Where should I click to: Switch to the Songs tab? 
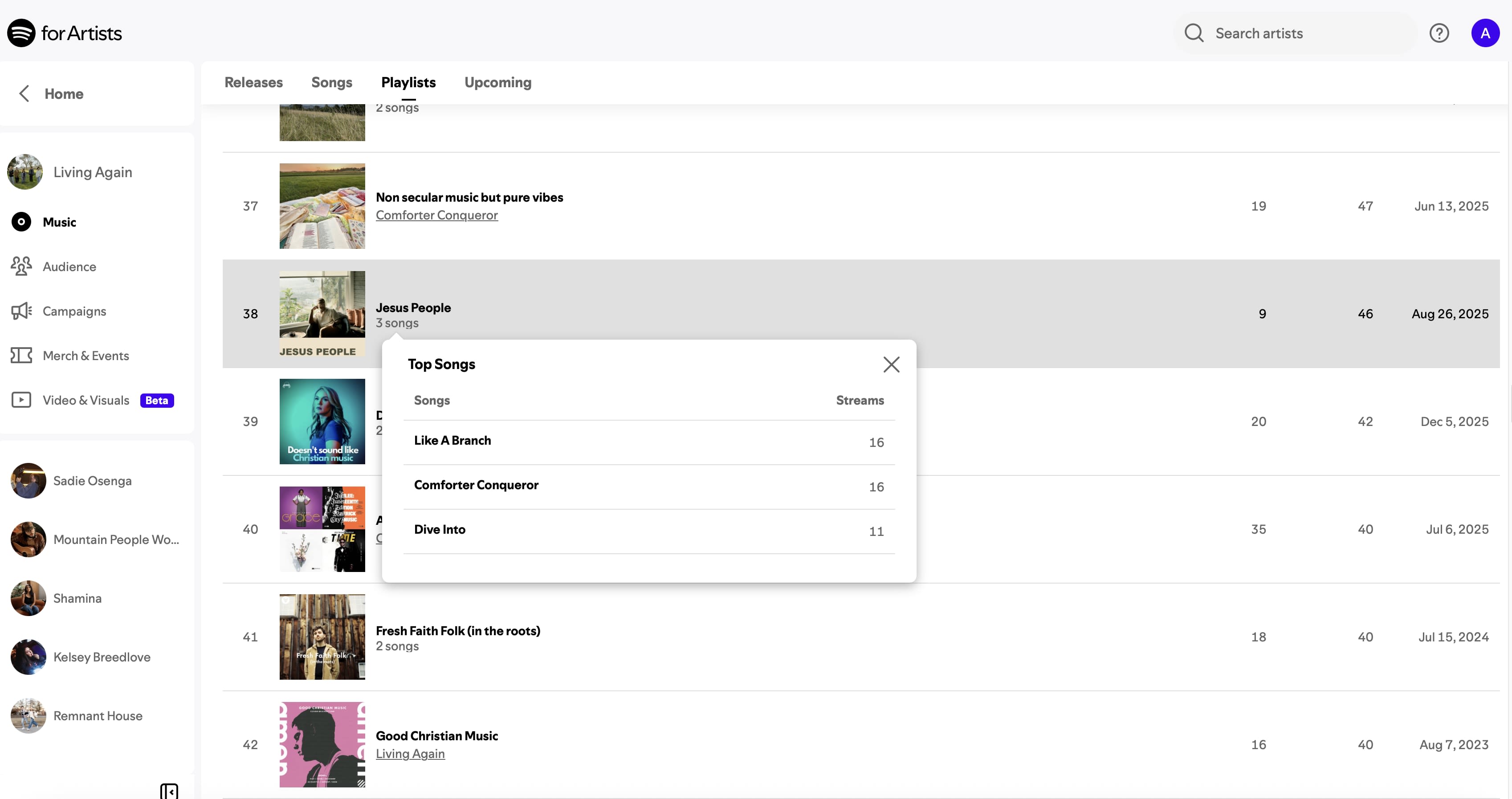[x=332, y=83]
